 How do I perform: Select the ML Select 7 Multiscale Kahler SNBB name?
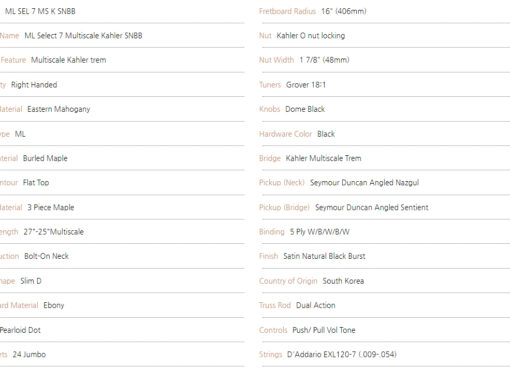click(x=83, y=36)
